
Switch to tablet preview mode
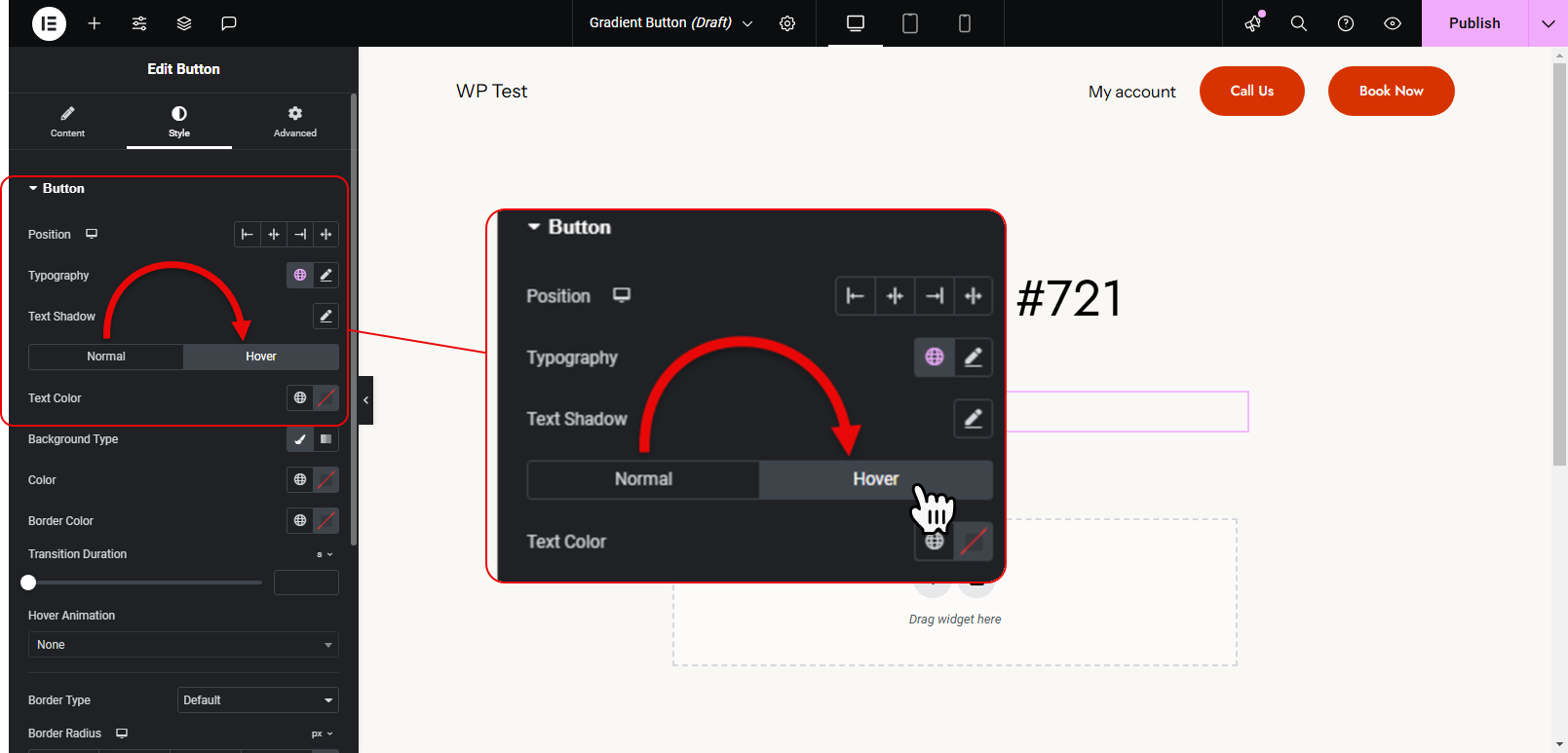tap(910, 23)
